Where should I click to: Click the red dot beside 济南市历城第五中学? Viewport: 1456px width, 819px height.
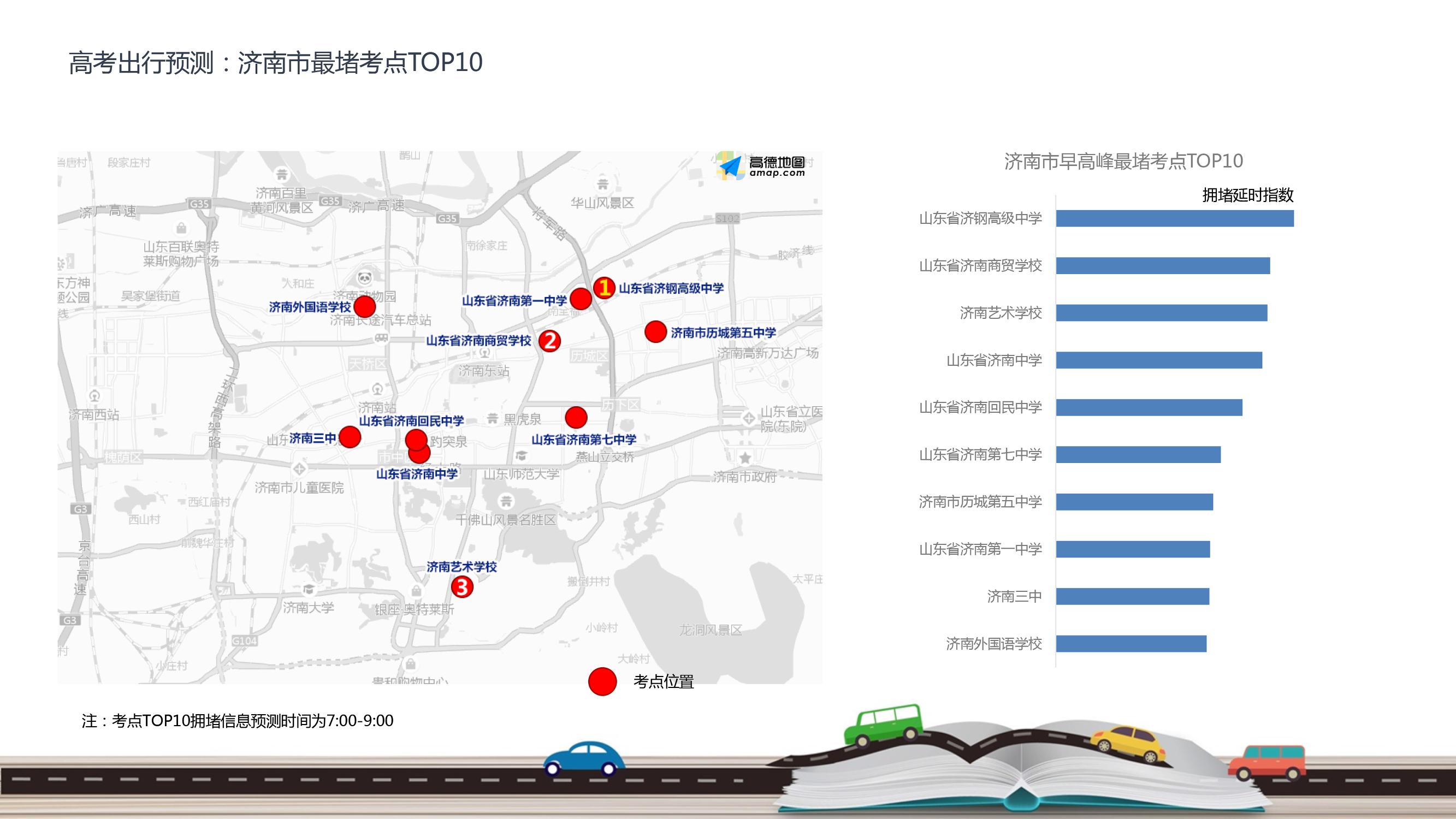(x=655, y=332)
